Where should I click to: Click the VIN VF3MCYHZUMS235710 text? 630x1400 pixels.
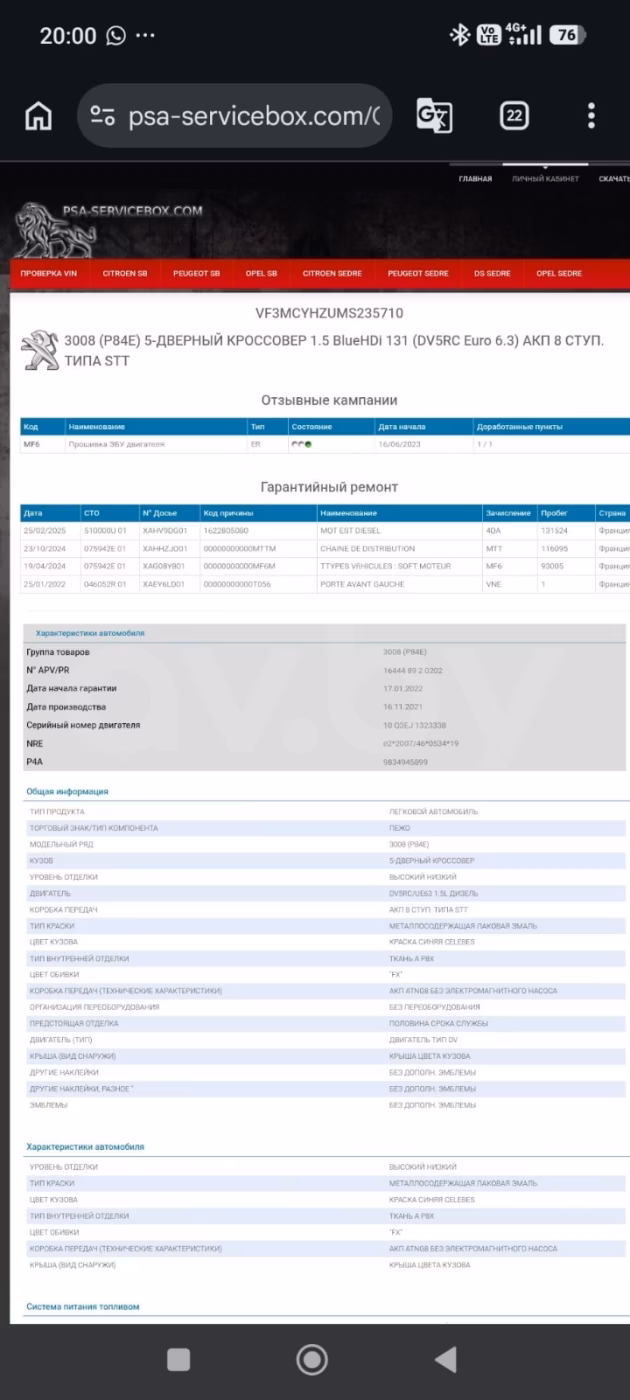pyautogui.click(x=329, y=312)
